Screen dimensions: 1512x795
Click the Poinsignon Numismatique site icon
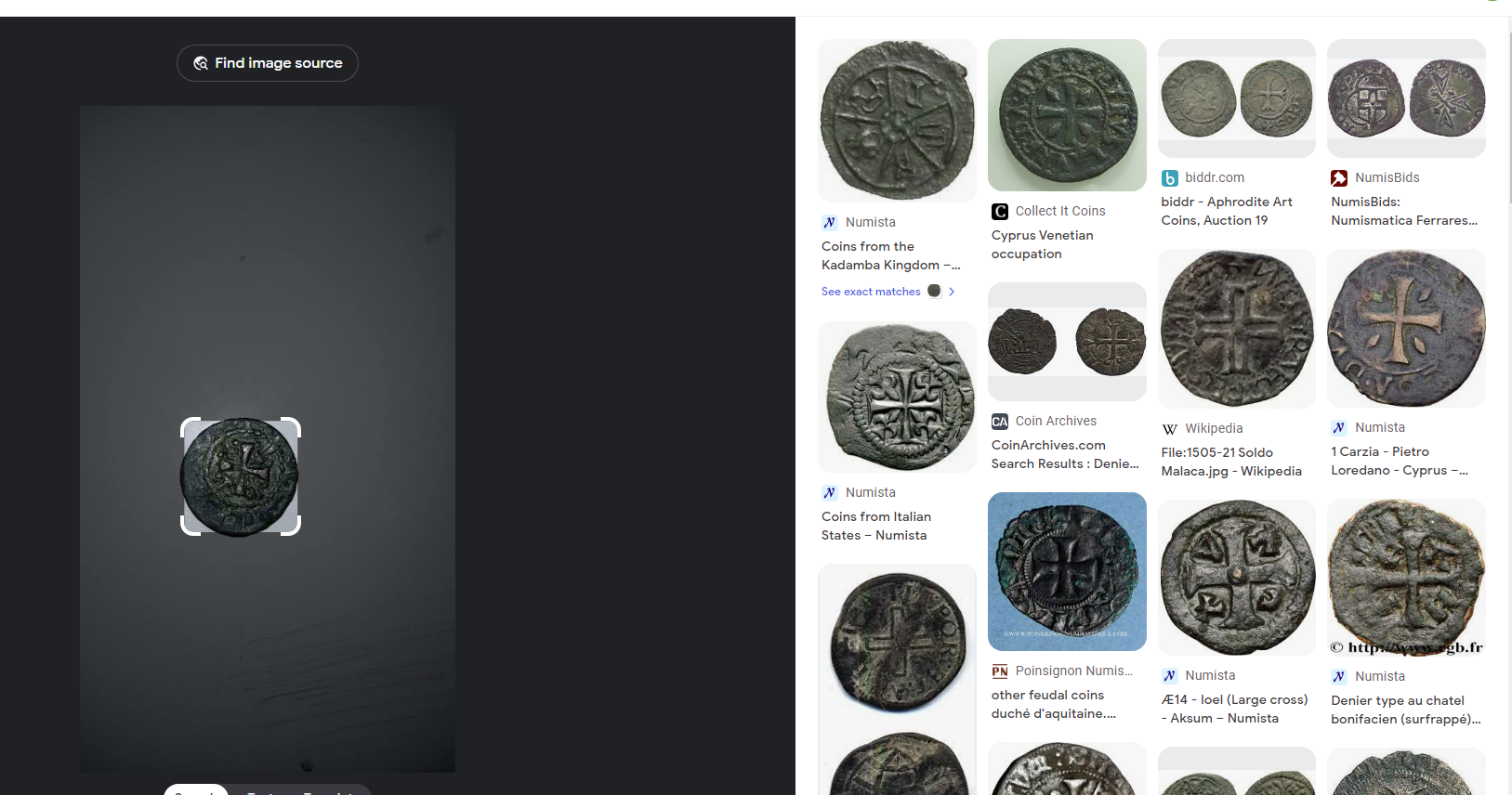(1000, 671)
